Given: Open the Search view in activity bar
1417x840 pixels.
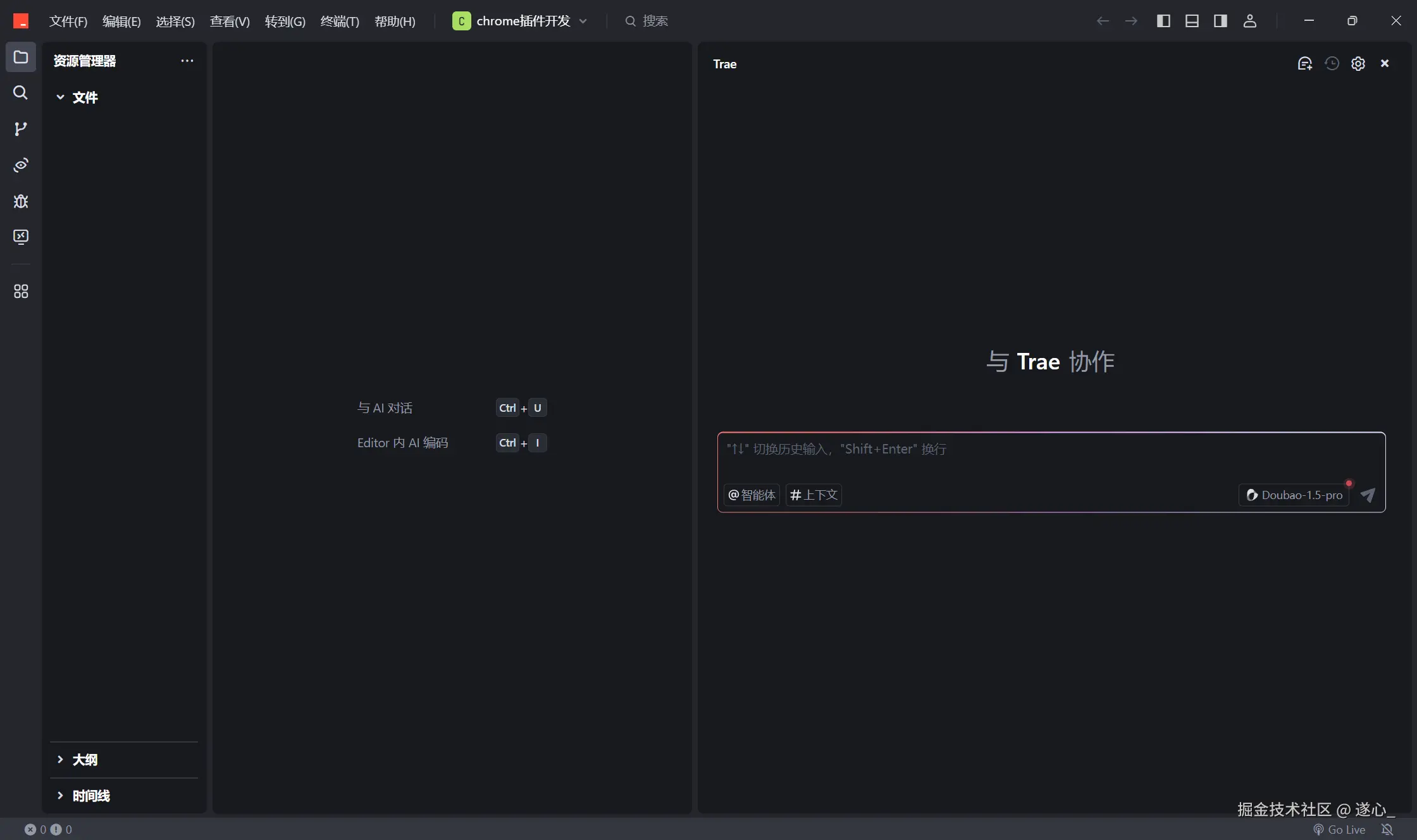Looking at the screenshot, I should (20, 93).
